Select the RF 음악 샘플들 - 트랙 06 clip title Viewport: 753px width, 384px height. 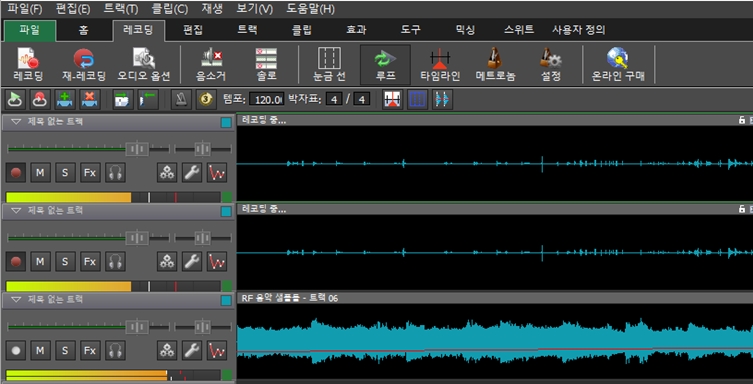(x=290, y=298)
